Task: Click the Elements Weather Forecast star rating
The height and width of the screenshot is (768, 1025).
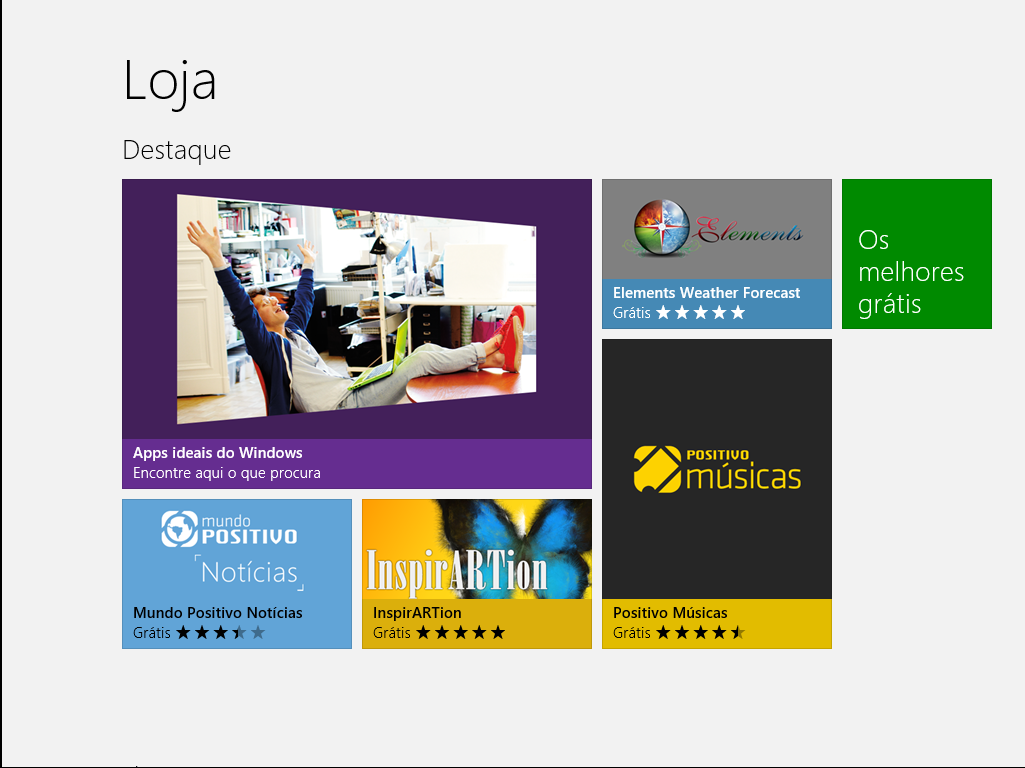Action: 701,312
